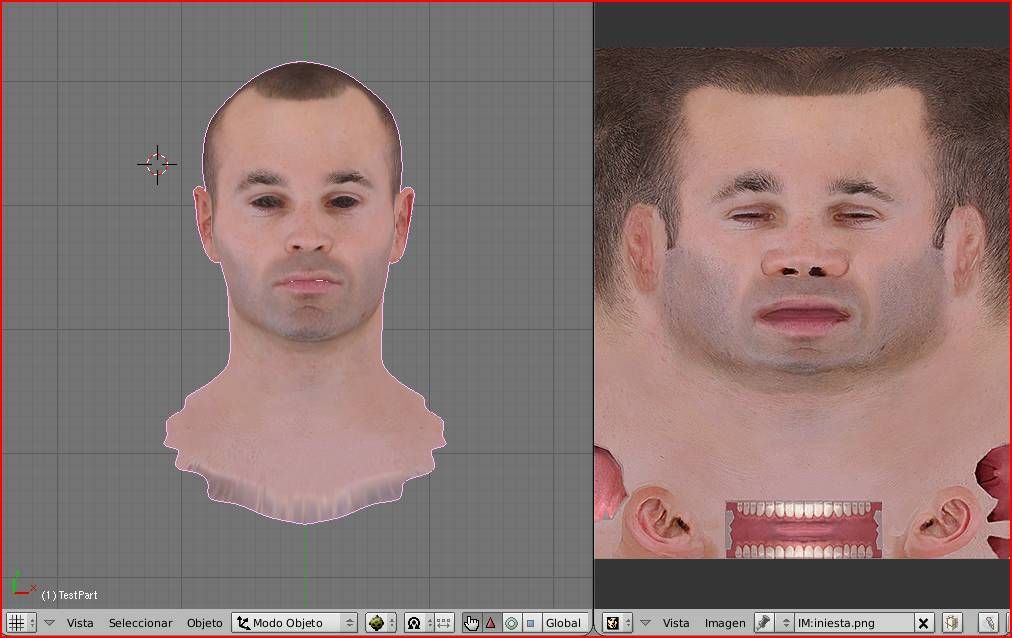Open the Imagen menu
The height and width of the screenshot is (638, 1012).
tap(725, 623)
